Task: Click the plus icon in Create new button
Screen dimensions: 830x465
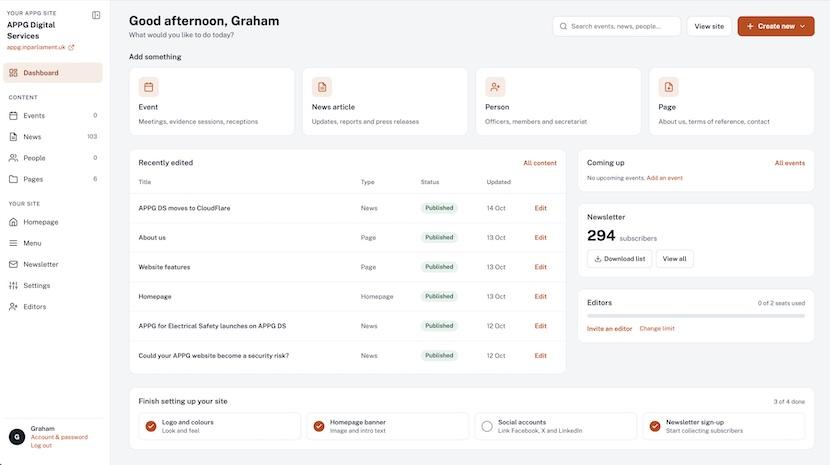Action: pos(750,26)
